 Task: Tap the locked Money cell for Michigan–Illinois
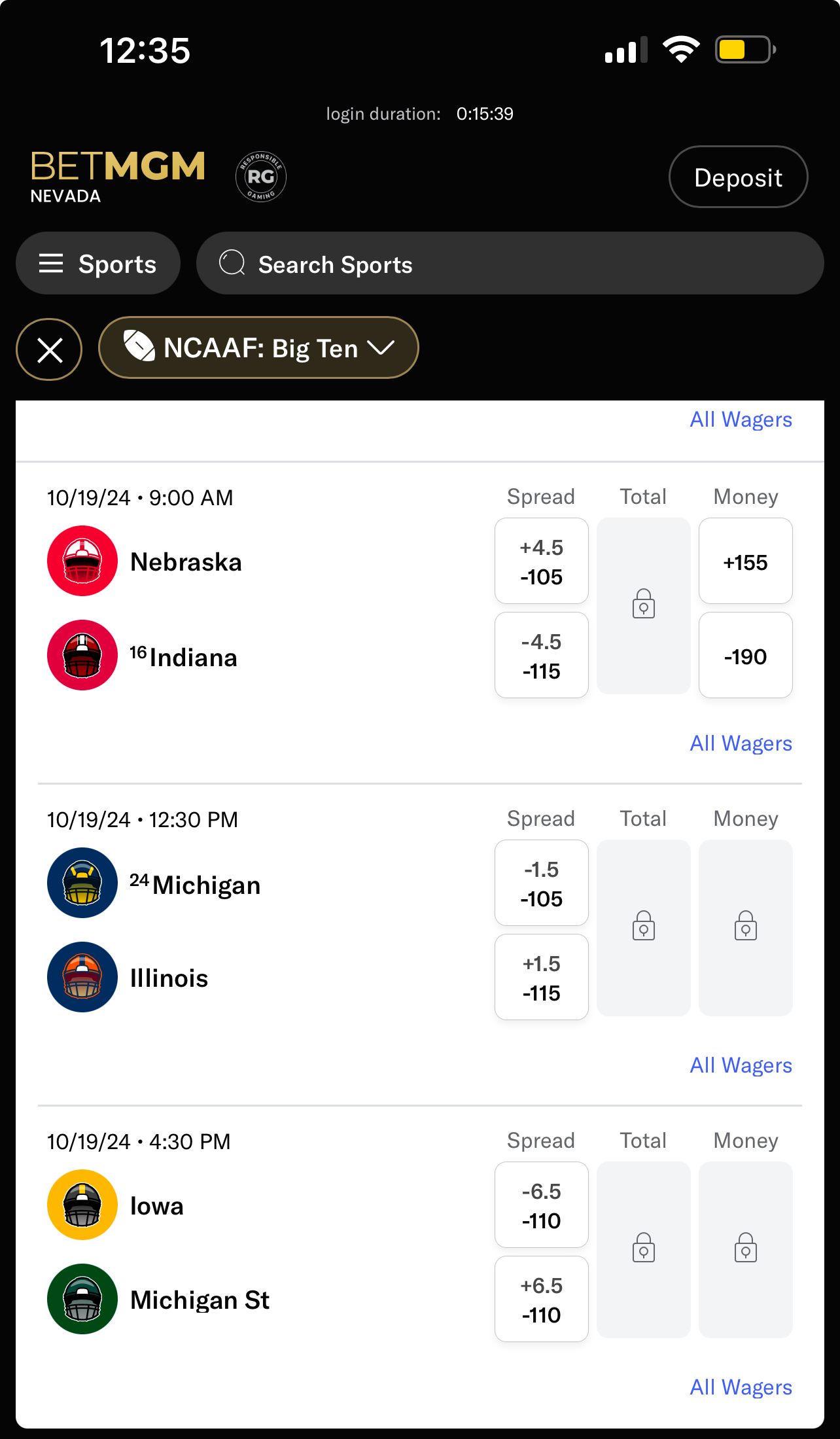pos(746,927)
